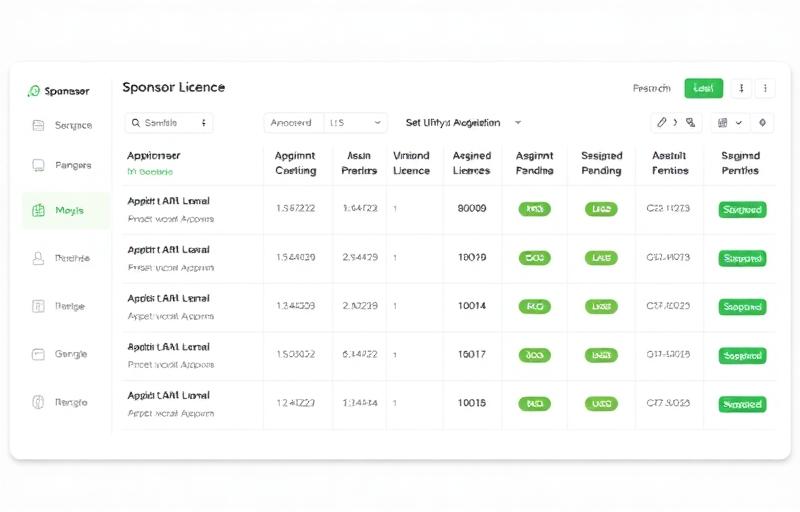
Task: Open applicant name in 10019 row
Action: 168,250
